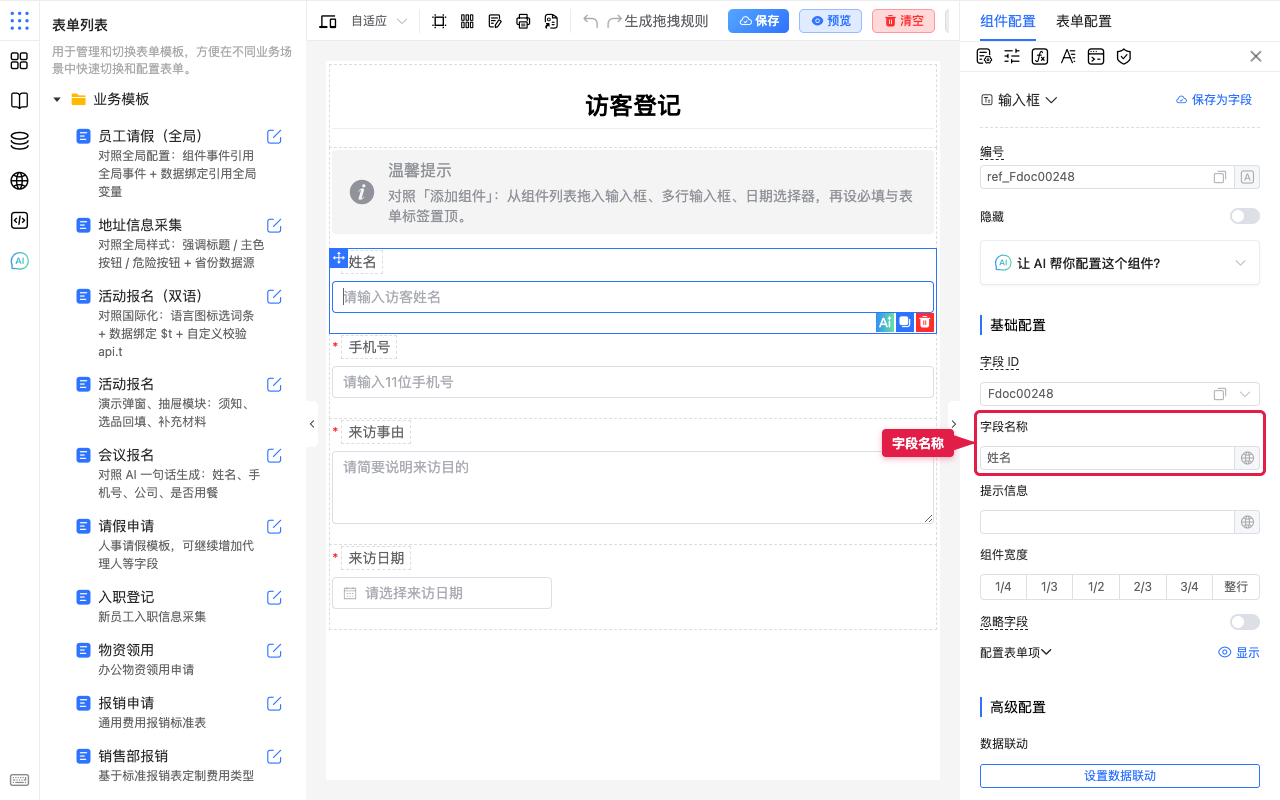Click the undo arrow in the toolbar
The width and height of the screenshot is (1280, 800).
click(x=591, y=21)
